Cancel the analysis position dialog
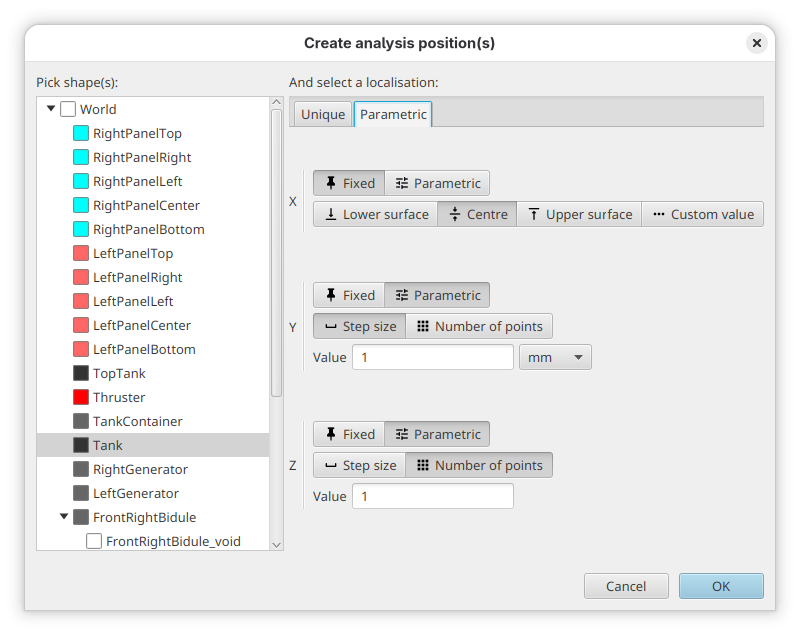 pyautogui.click(x=626, y=586)
